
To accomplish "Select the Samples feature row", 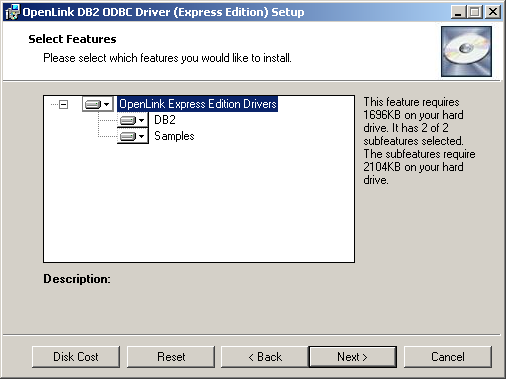I will pos(174,136).
